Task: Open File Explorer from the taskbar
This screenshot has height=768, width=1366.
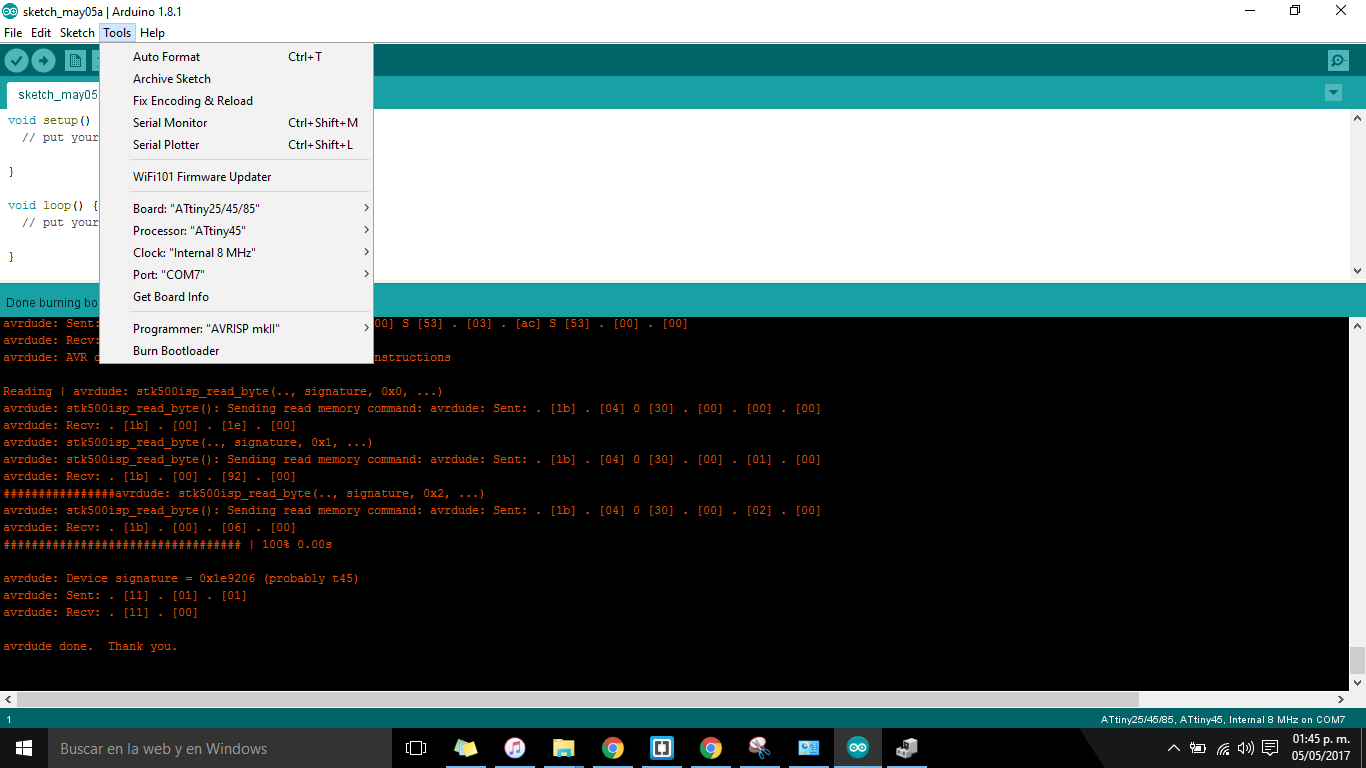Action: point(563,748)
